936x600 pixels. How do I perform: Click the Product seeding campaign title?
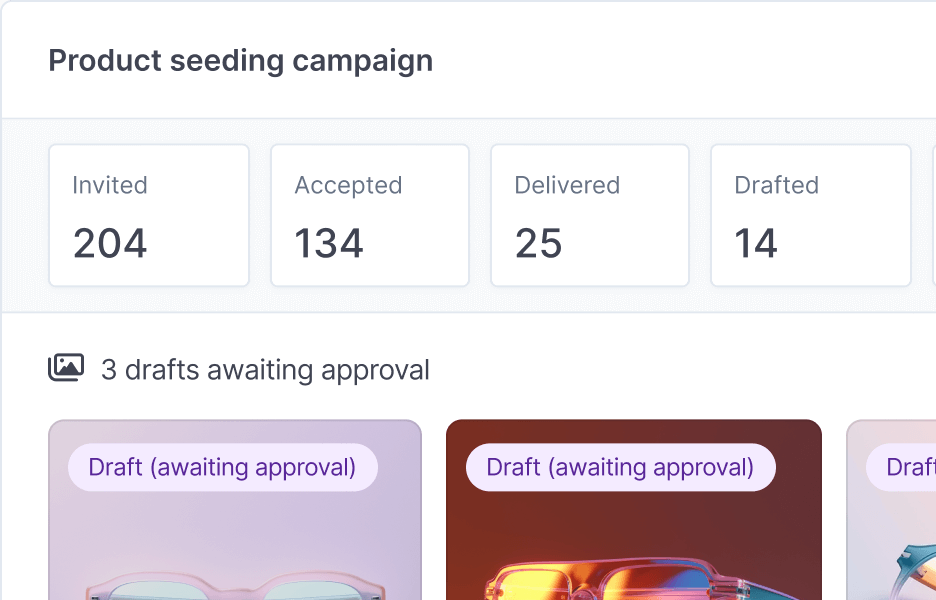[241, 60]
